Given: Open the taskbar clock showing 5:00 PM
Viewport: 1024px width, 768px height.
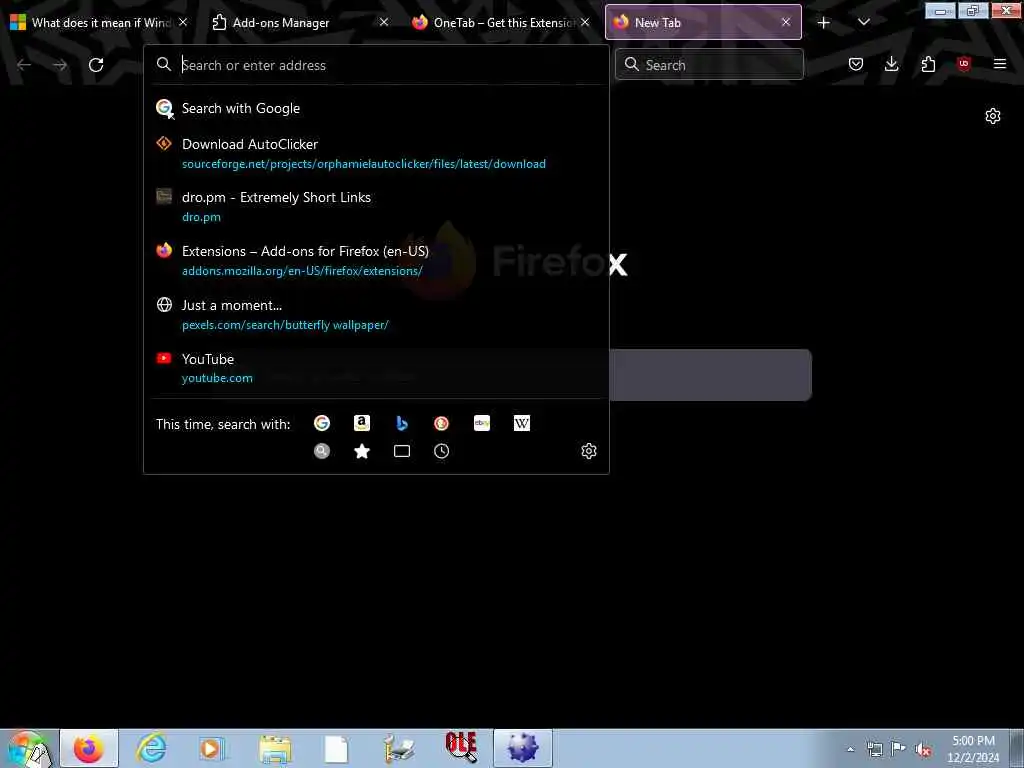Looking at the screenshot, I should [x=973, y=749].
